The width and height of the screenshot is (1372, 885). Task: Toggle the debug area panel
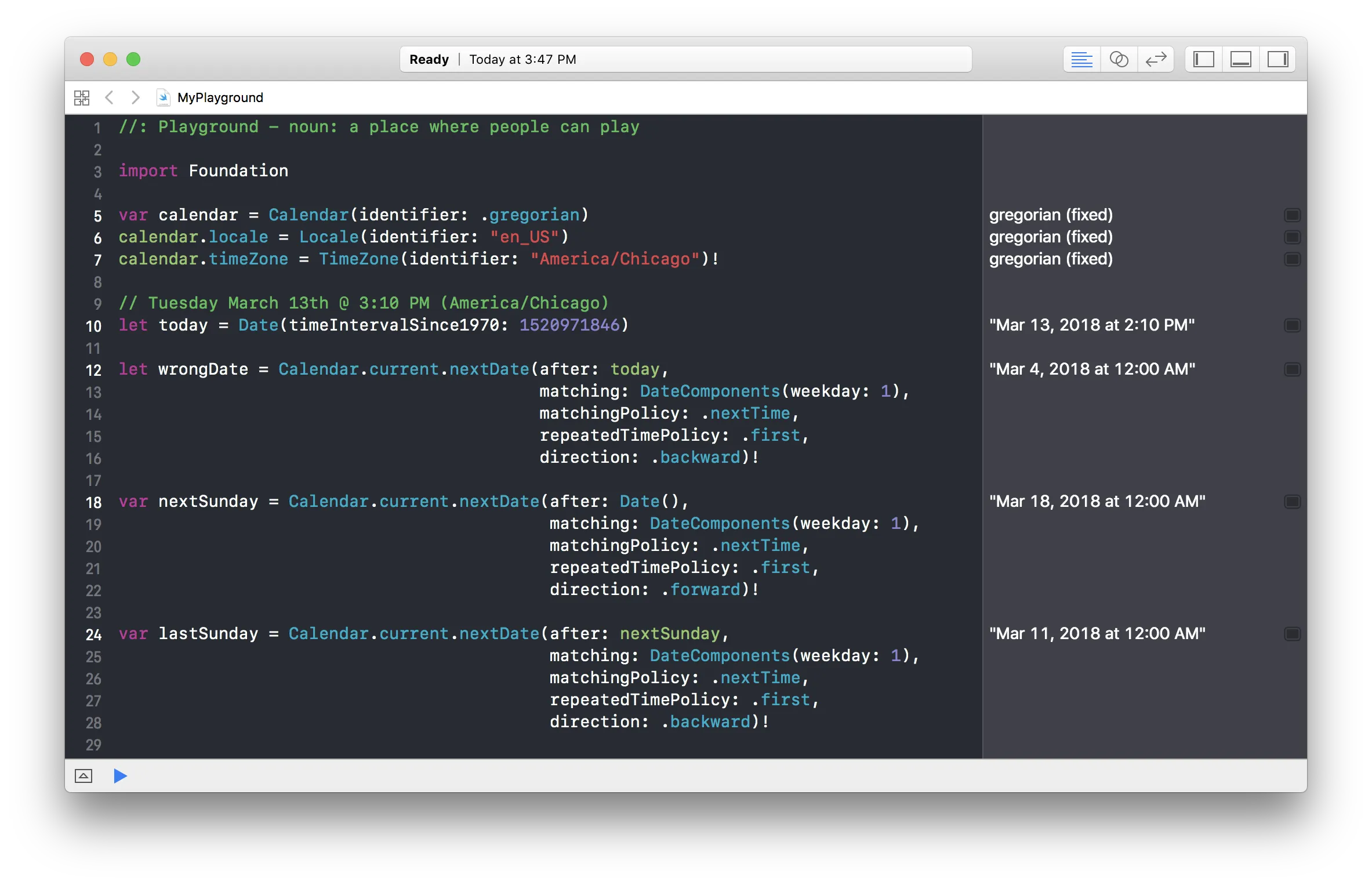(1241, 59)
